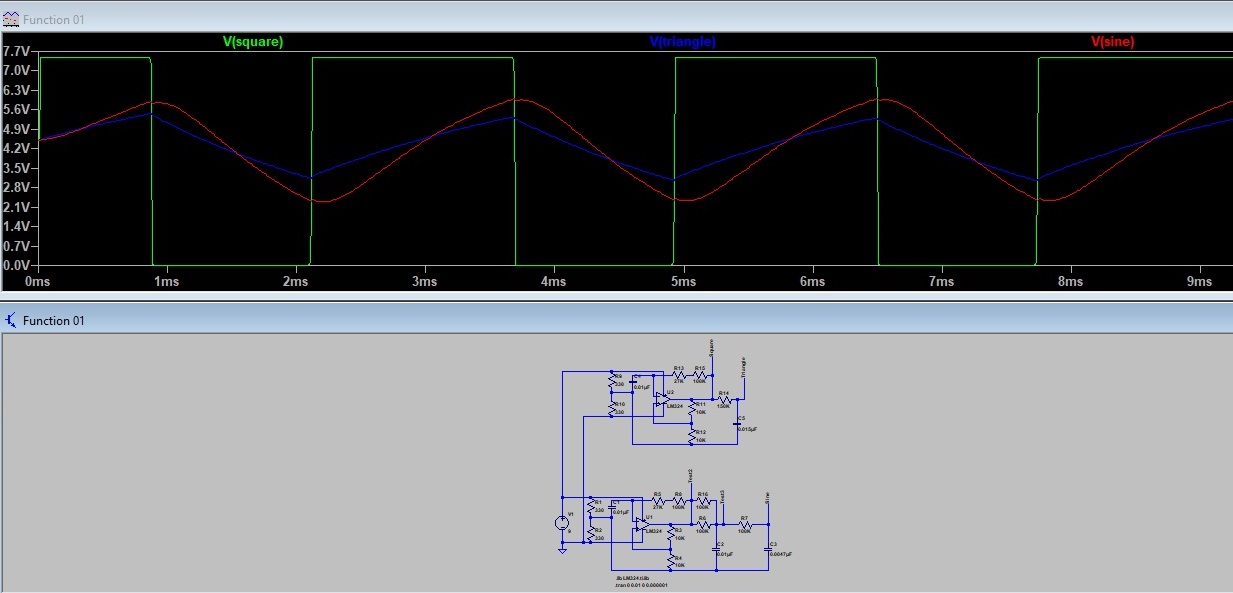
Task: Click the Sine net label in schematic
Action: (767, 497)
